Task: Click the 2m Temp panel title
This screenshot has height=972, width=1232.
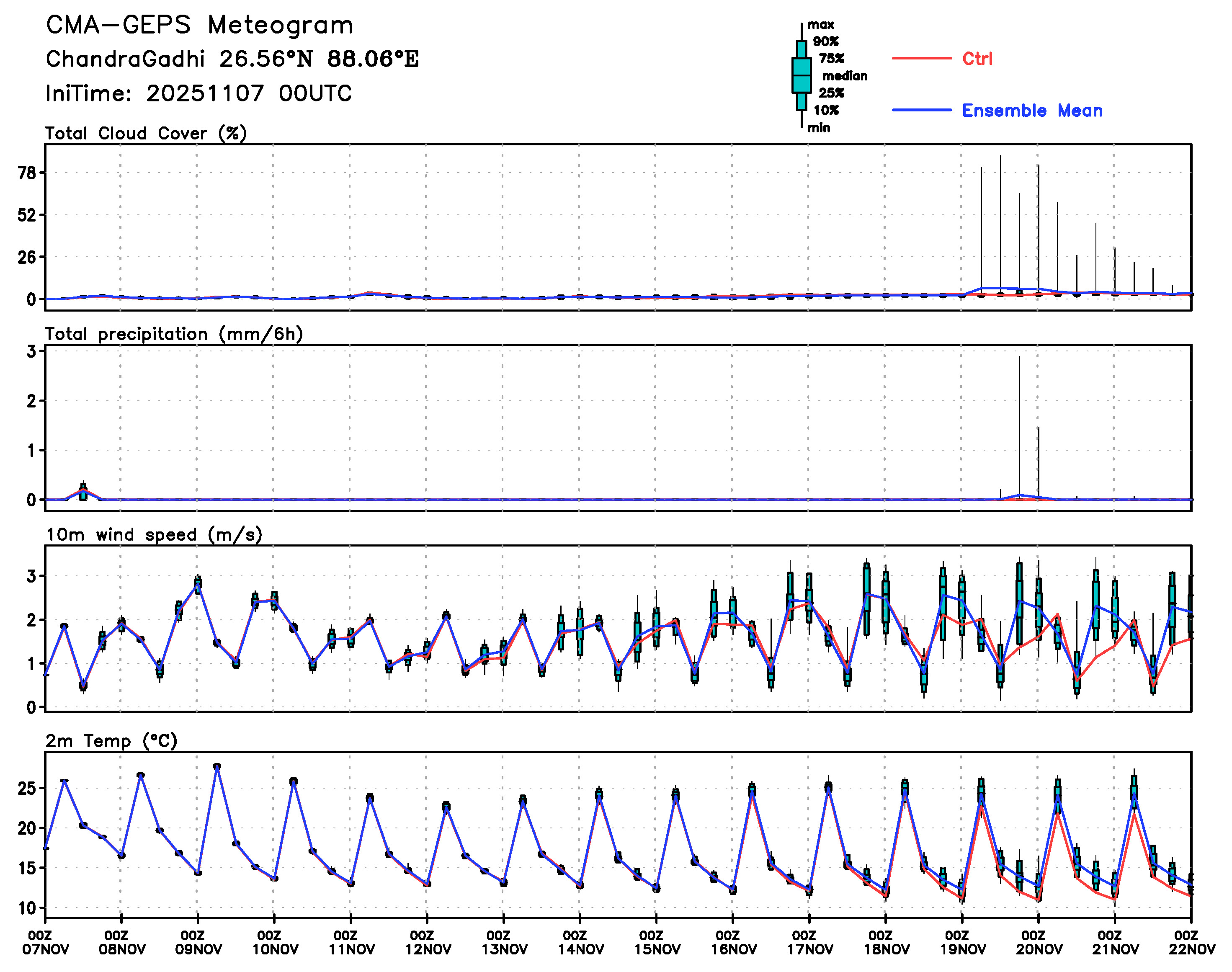Action: coord(111,741)
